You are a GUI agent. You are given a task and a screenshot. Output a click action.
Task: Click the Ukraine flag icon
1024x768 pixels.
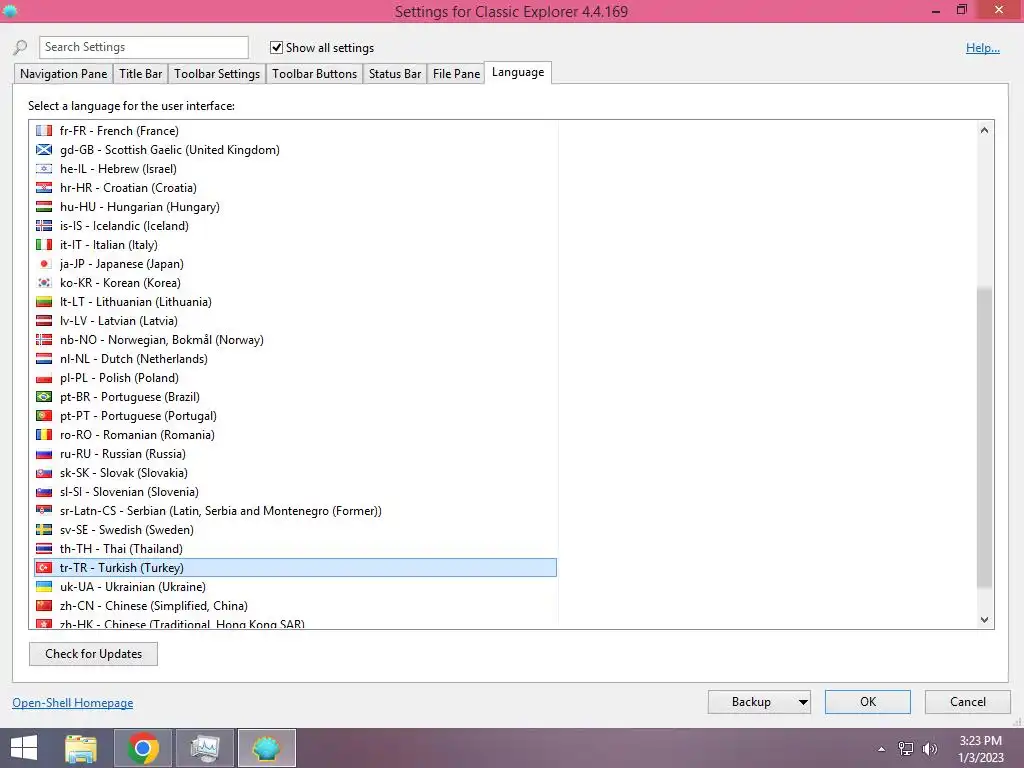[44, 586]
